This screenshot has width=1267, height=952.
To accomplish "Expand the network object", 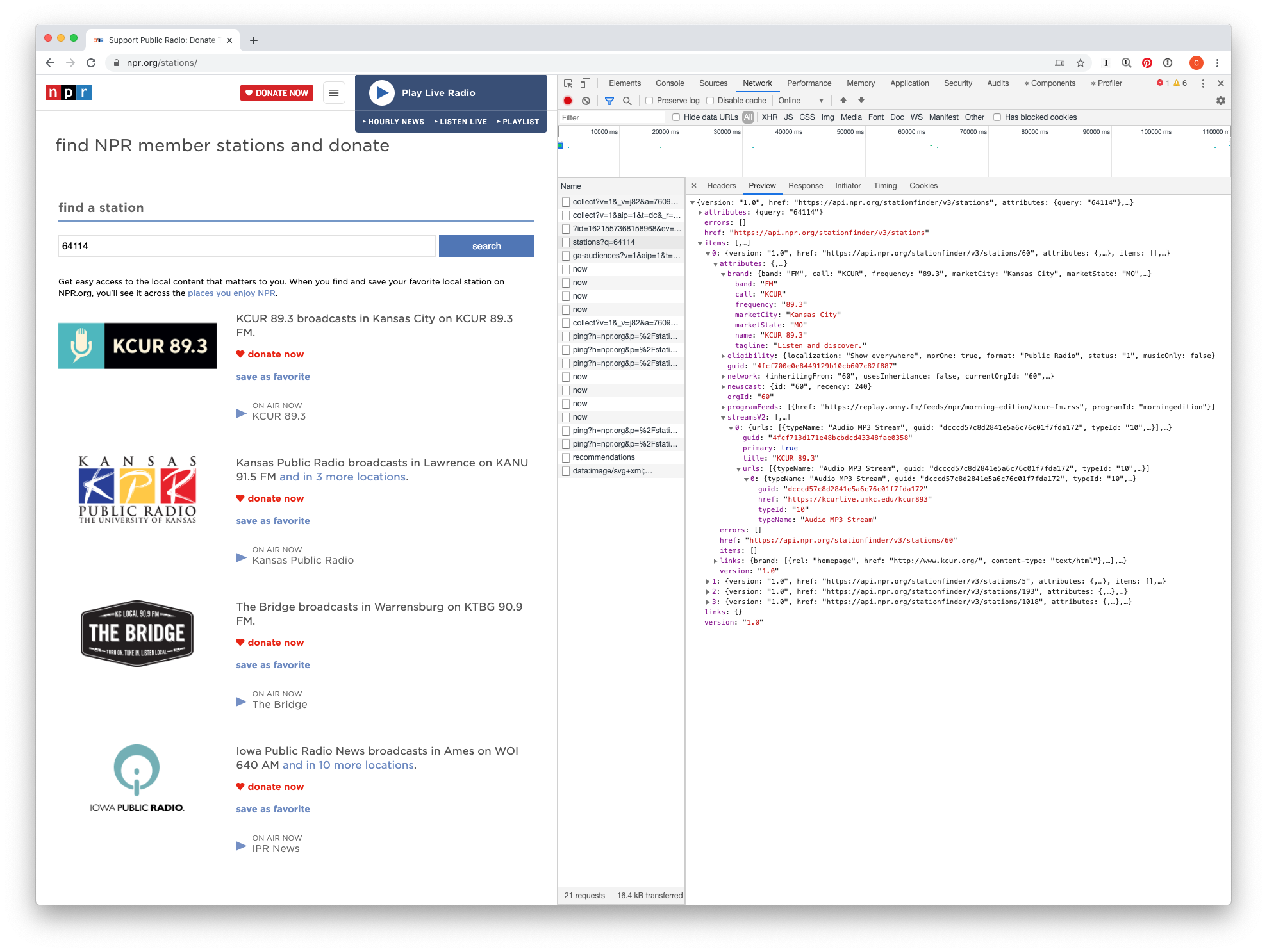I will pyautogui.click(x=723, y=377).
